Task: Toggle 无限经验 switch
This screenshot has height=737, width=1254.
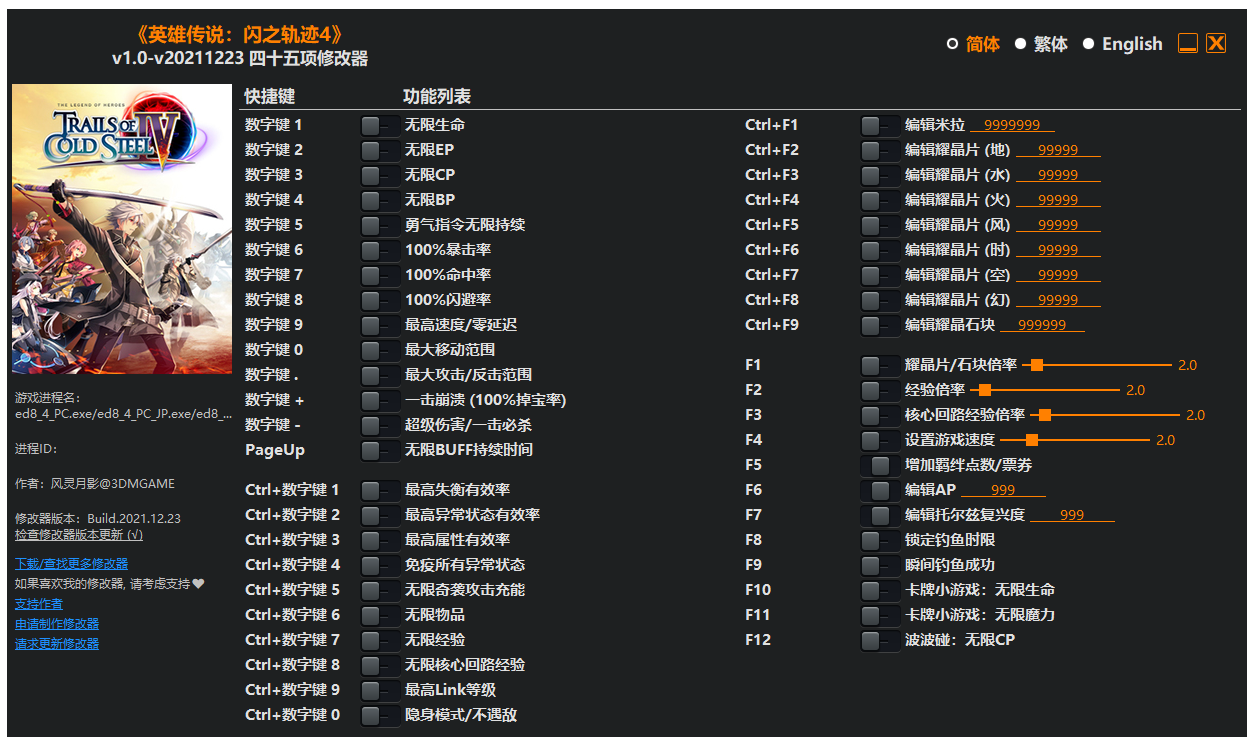Action: [x=380, y=640]
